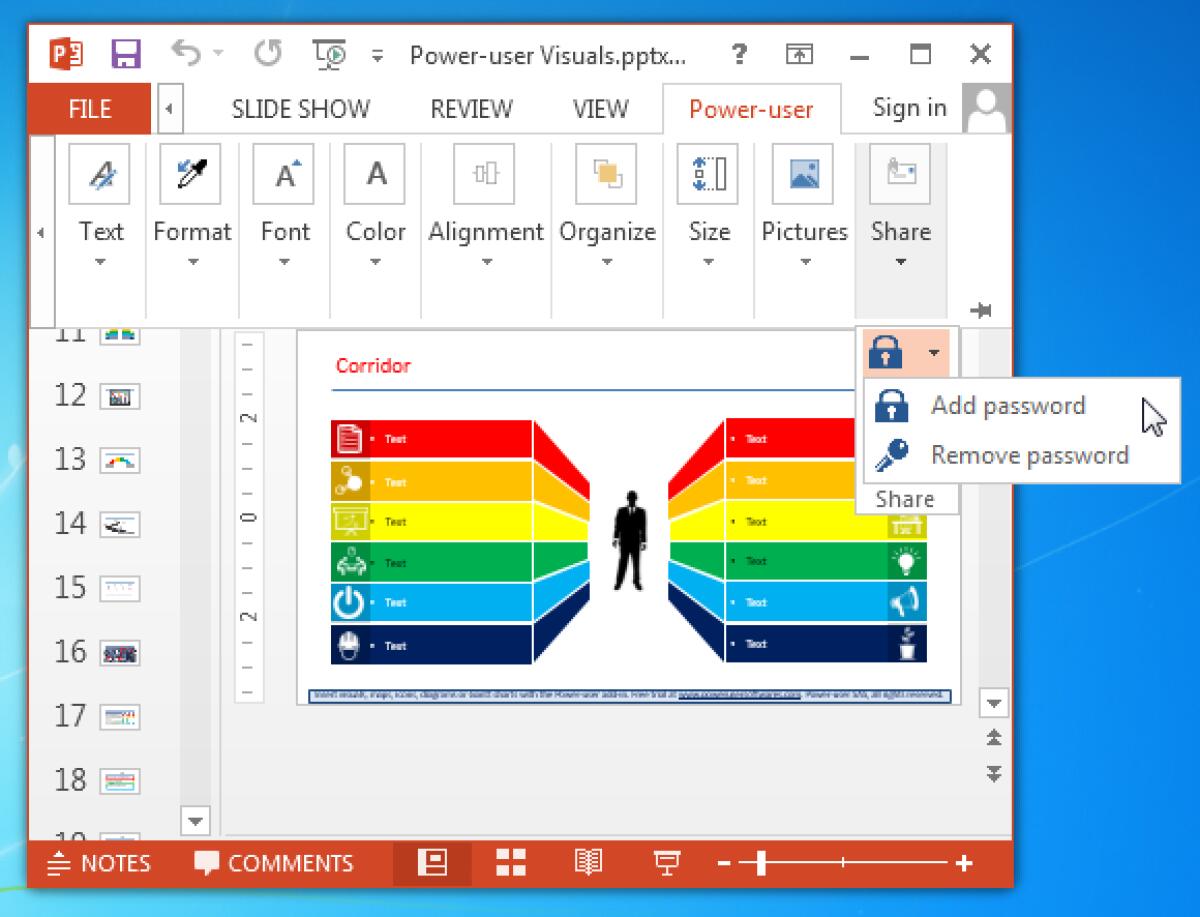Switch to the REVIEW ribbon tab
This screenshot has width=1200, height=917.
click(471, 108)
